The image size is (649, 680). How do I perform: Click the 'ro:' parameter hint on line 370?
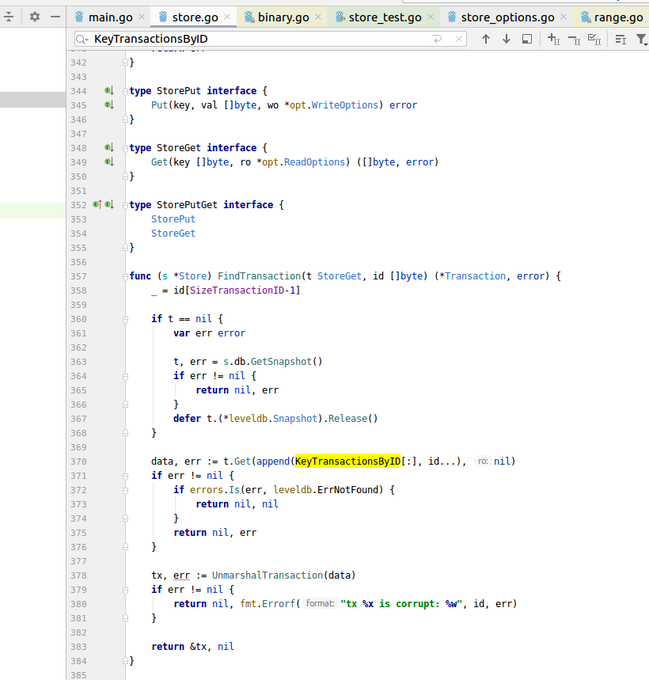[x=483, y=461]
